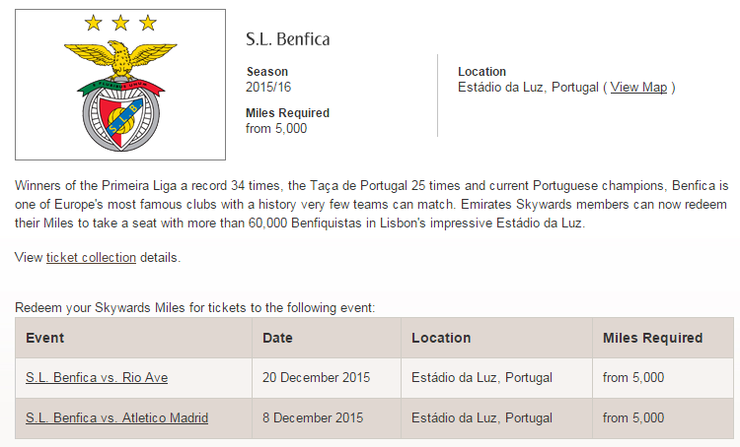Open S.L. Benfica vs. Atletico Madrid event
Screen dimensions: 740x447
pyautogui.click(x=120, y=418)
